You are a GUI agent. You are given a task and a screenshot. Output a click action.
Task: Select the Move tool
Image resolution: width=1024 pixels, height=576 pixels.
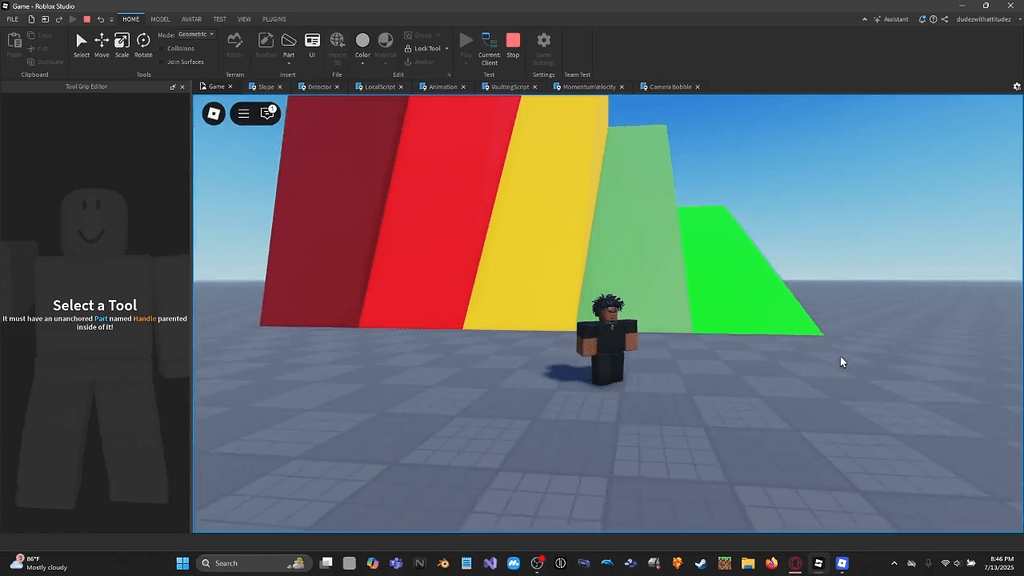click(100, 45)
